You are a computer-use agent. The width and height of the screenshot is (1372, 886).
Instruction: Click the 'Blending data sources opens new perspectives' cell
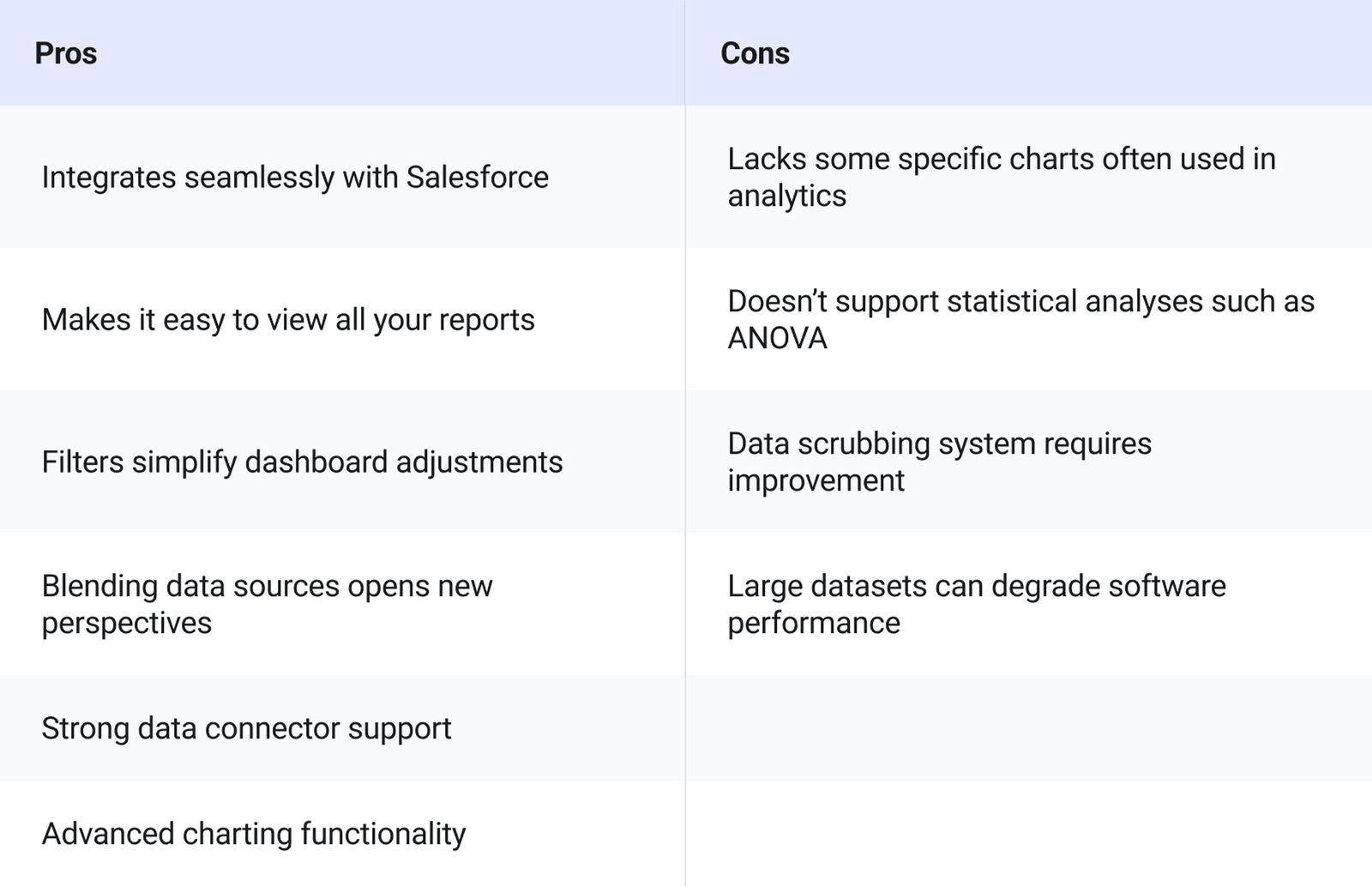tap(267, 604)
